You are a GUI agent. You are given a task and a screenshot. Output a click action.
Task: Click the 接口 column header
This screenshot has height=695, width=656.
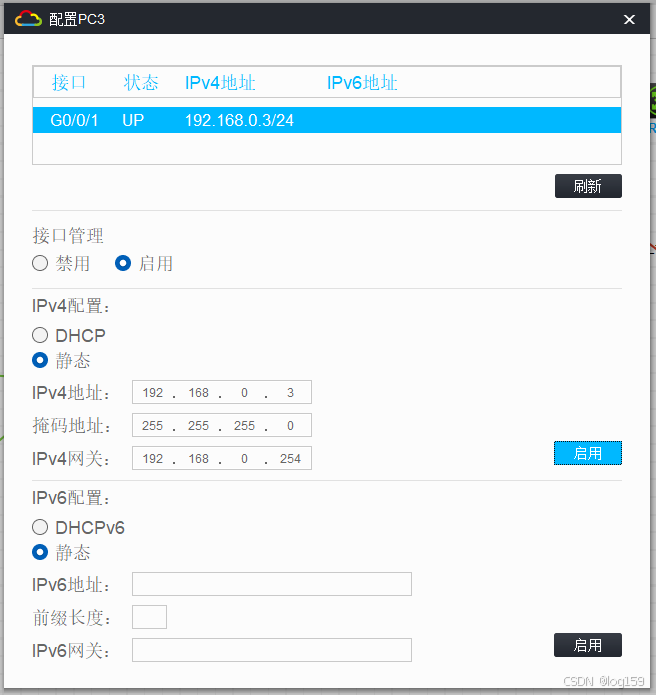(68, 83)
